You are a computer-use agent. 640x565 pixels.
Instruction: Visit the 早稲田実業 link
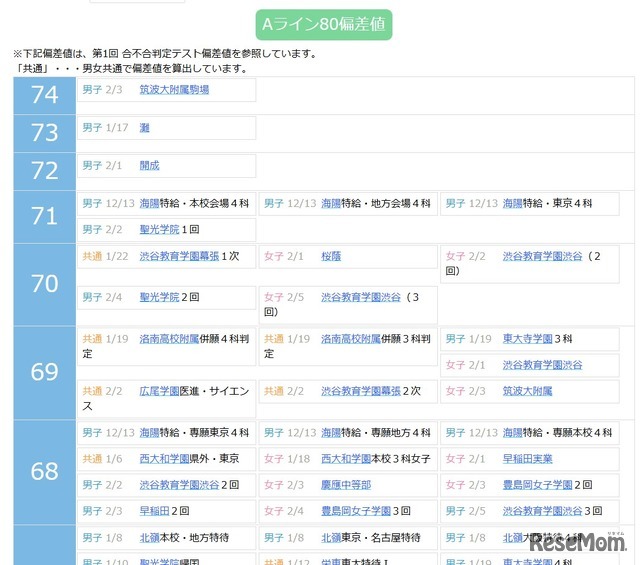(528, 458)
